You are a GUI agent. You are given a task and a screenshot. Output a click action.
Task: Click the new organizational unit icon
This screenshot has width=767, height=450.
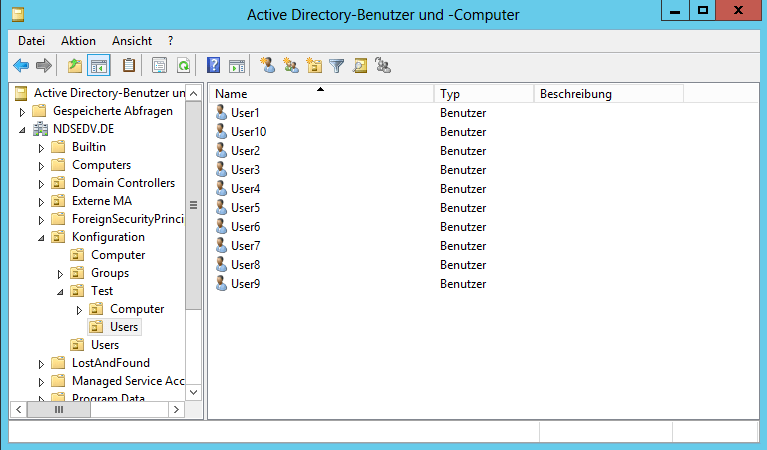click(x=314, y=66)
